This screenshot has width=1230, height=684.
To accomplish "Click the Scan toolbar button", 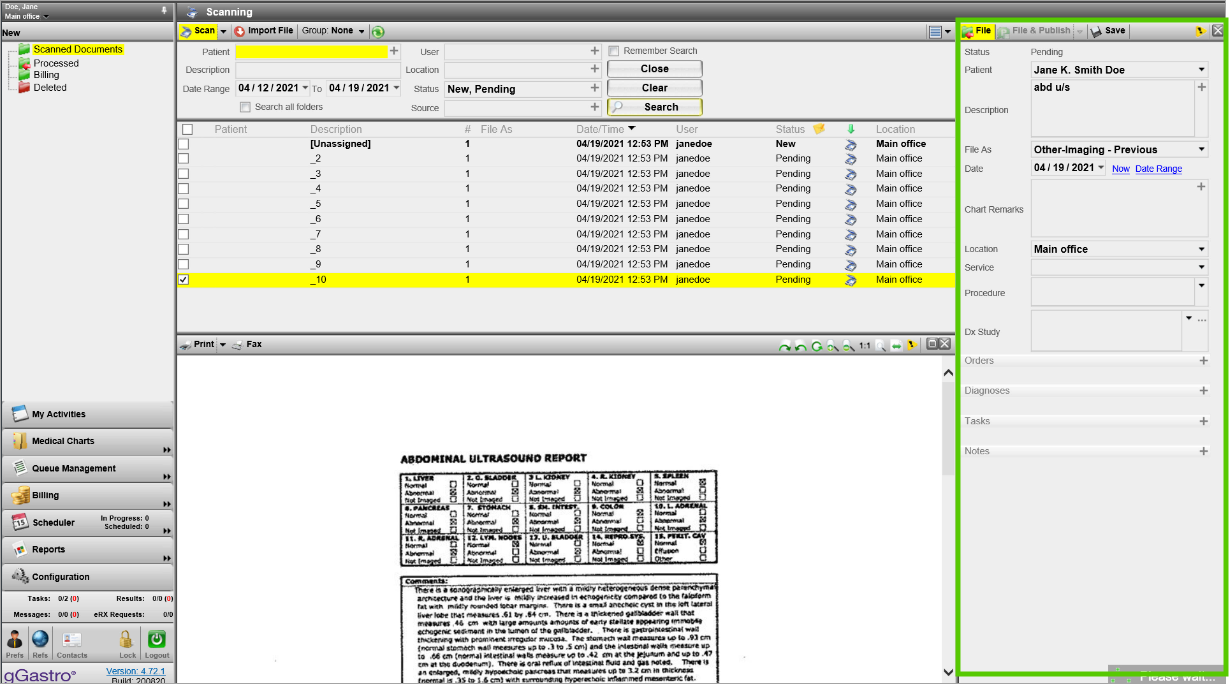I will (x=198, y=31).
